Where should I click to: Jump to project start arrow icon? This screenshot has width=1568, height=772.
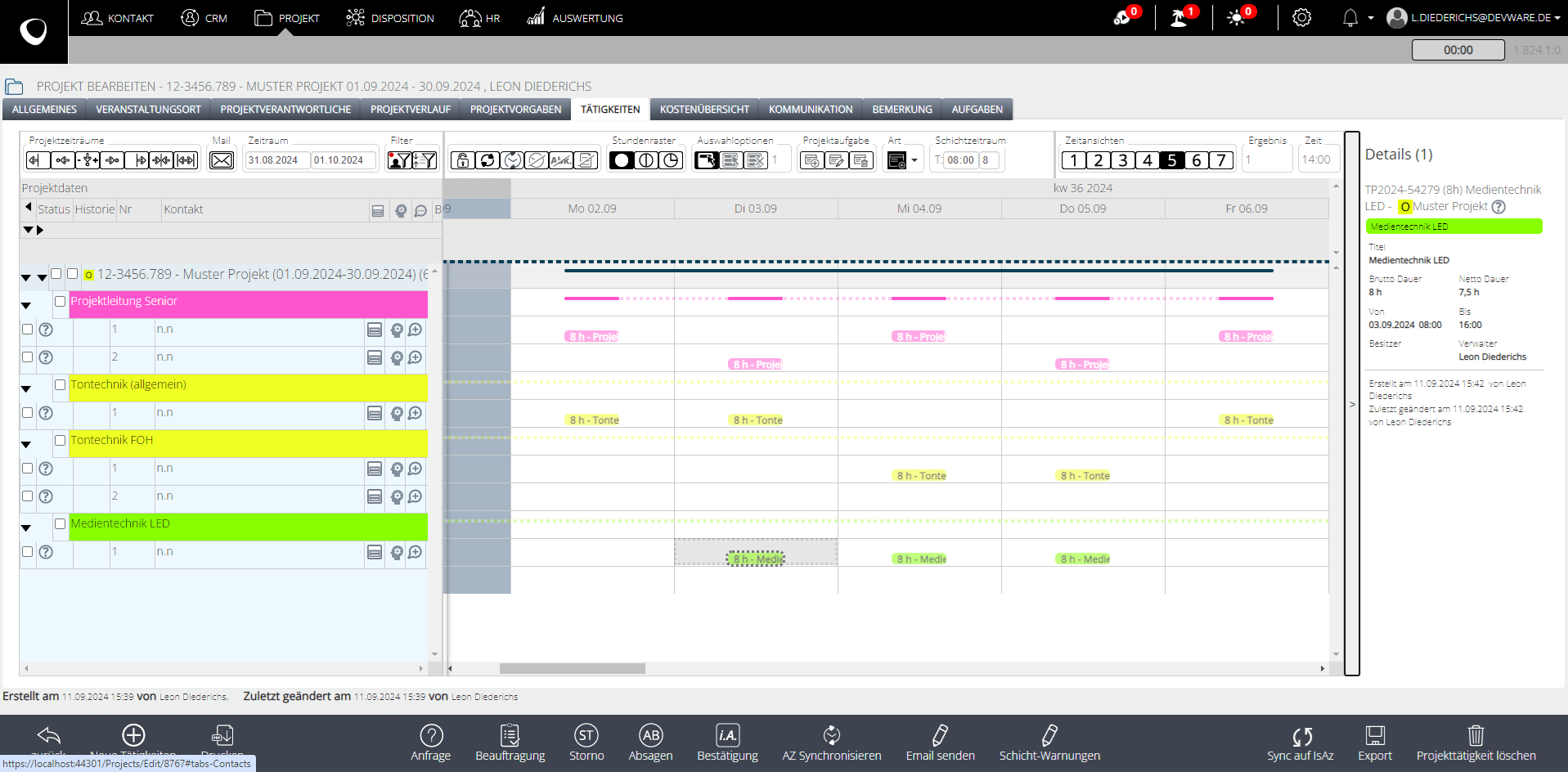(x=38, y=160)
